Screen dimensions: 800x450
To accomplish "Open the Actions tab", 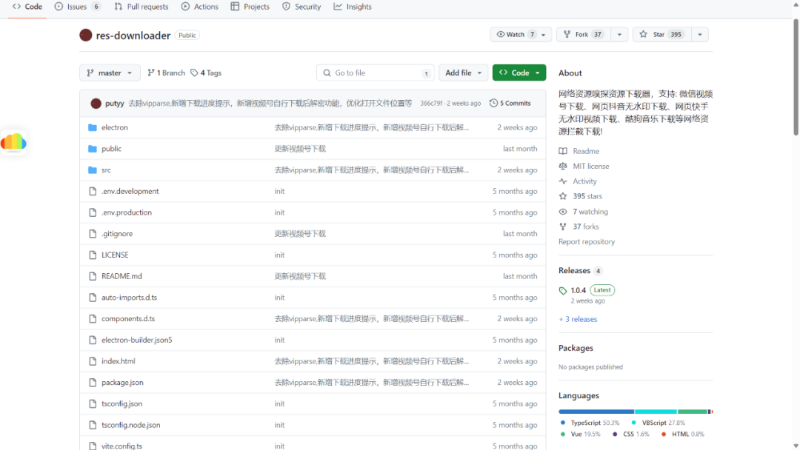I will click(199, 7).
